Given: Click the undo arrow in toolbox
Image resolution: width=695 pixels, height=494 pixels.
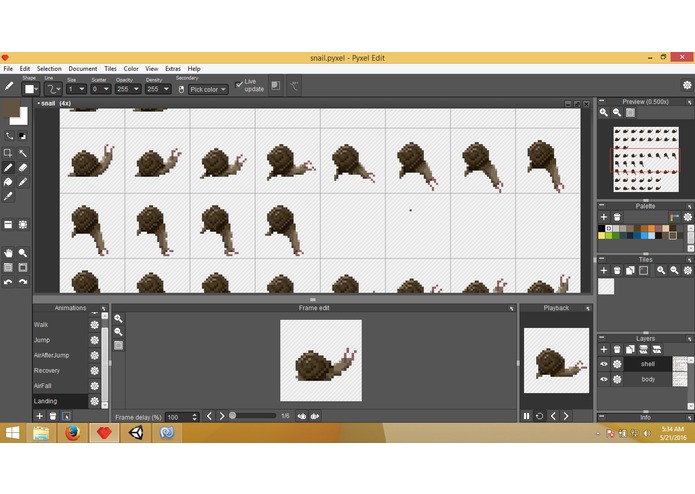Looking at the screenshot, I should point(8,281).
